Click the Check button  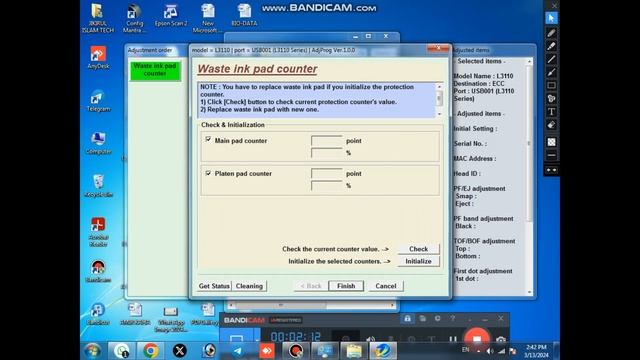418,249
